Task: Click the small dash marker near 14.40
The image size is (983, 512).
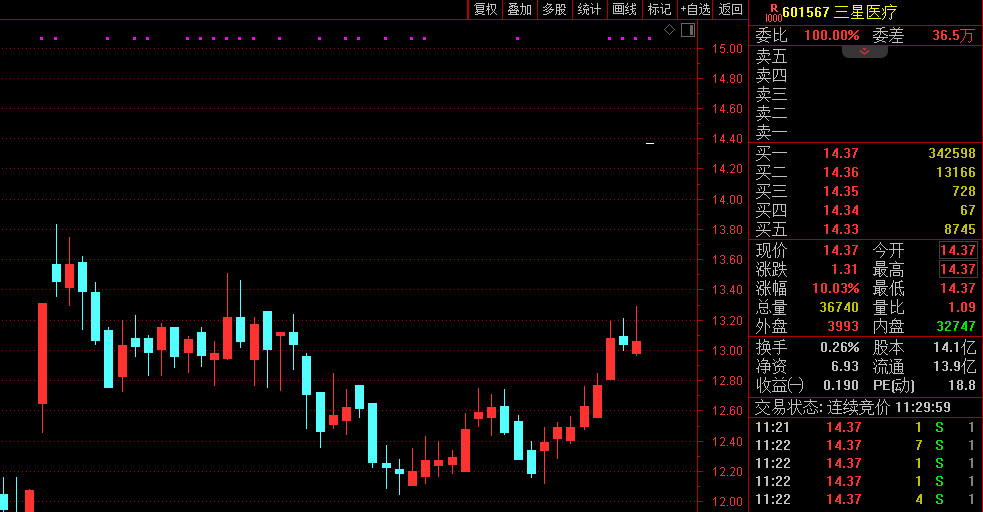Action: pos(650,144)
